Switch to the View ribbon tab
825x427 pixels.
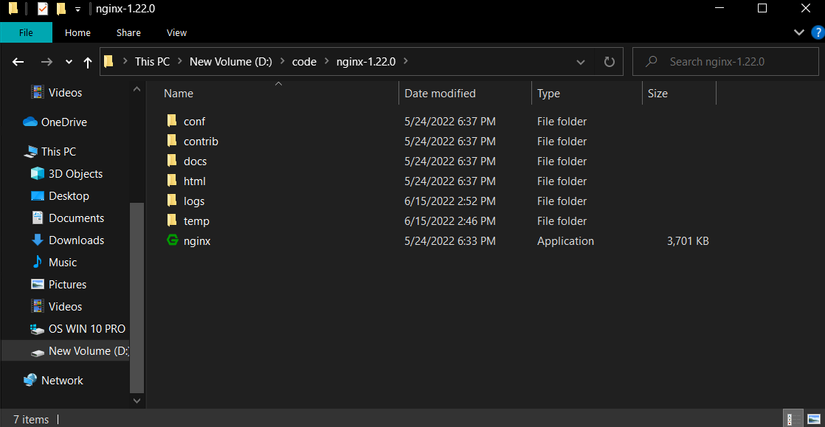click(177, 33)
